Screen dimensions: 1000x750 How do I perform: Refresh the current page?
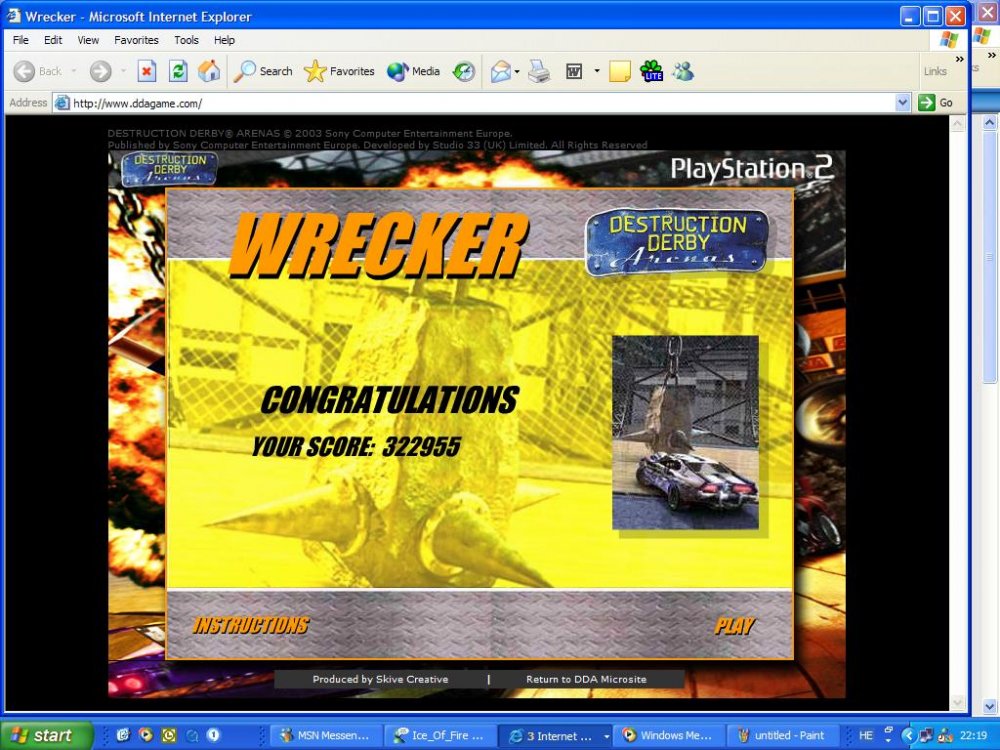(x=178, y=71)
